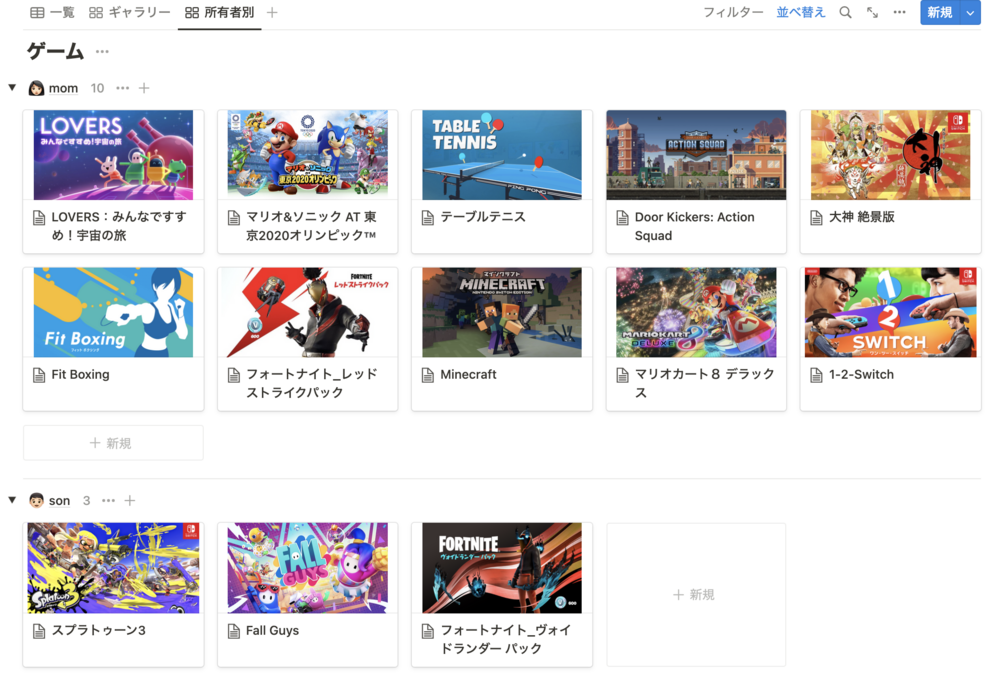1005x681 pixels.
Task: Click page icon next to Minecraft
Action: (x=428, y=374)
